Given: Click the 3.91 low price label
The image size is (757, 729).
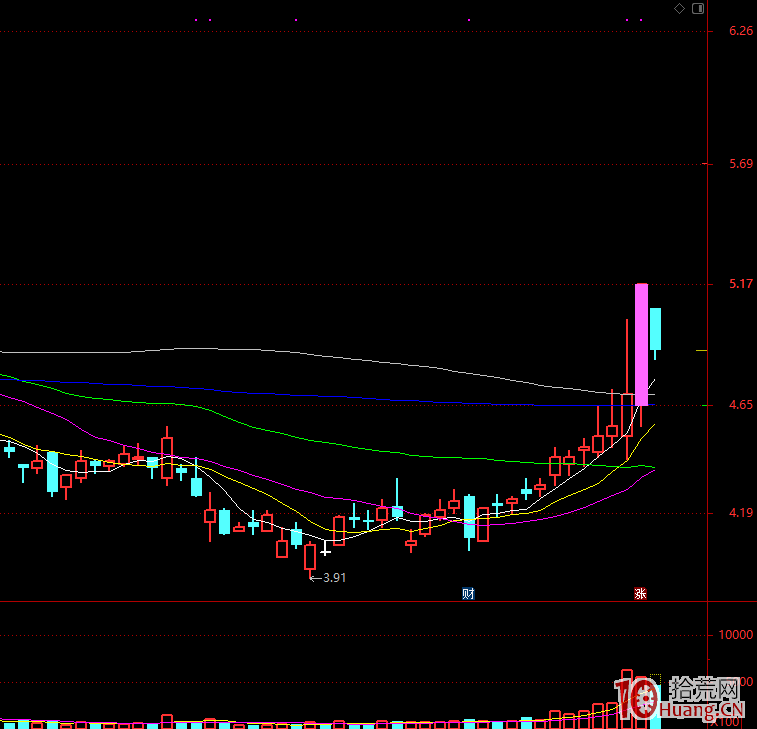Looking at the screenshot, I should point(334,577).
